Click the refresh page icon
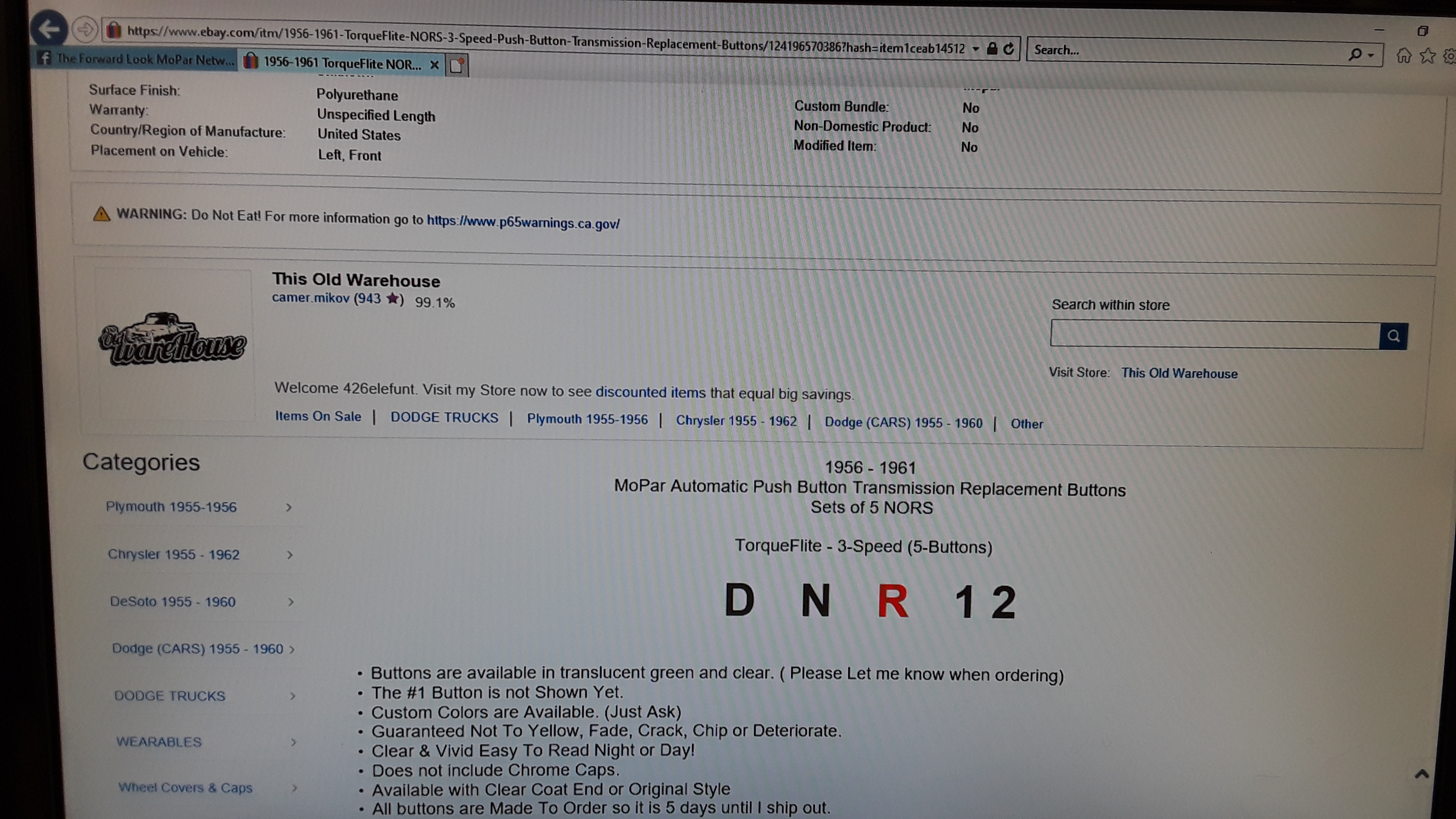 [x=1009, y=49]
